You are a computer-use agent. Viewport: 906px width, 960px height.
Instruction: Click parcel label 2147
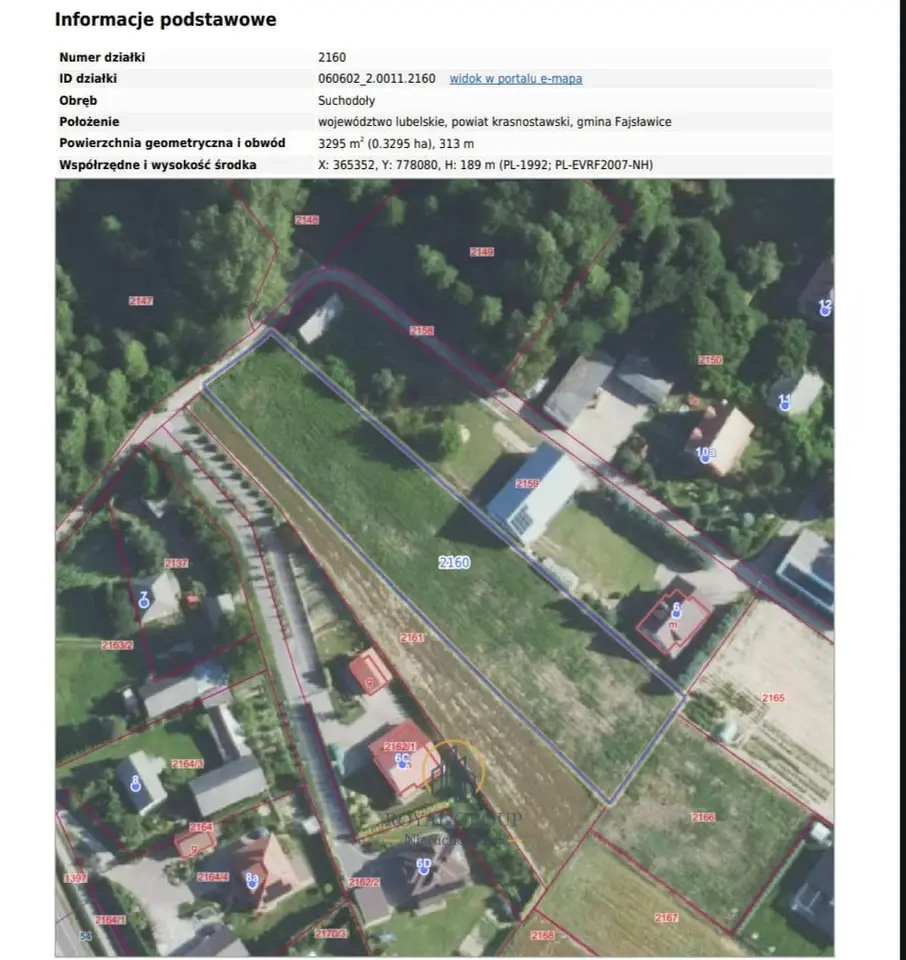click(x=141, y=301)
